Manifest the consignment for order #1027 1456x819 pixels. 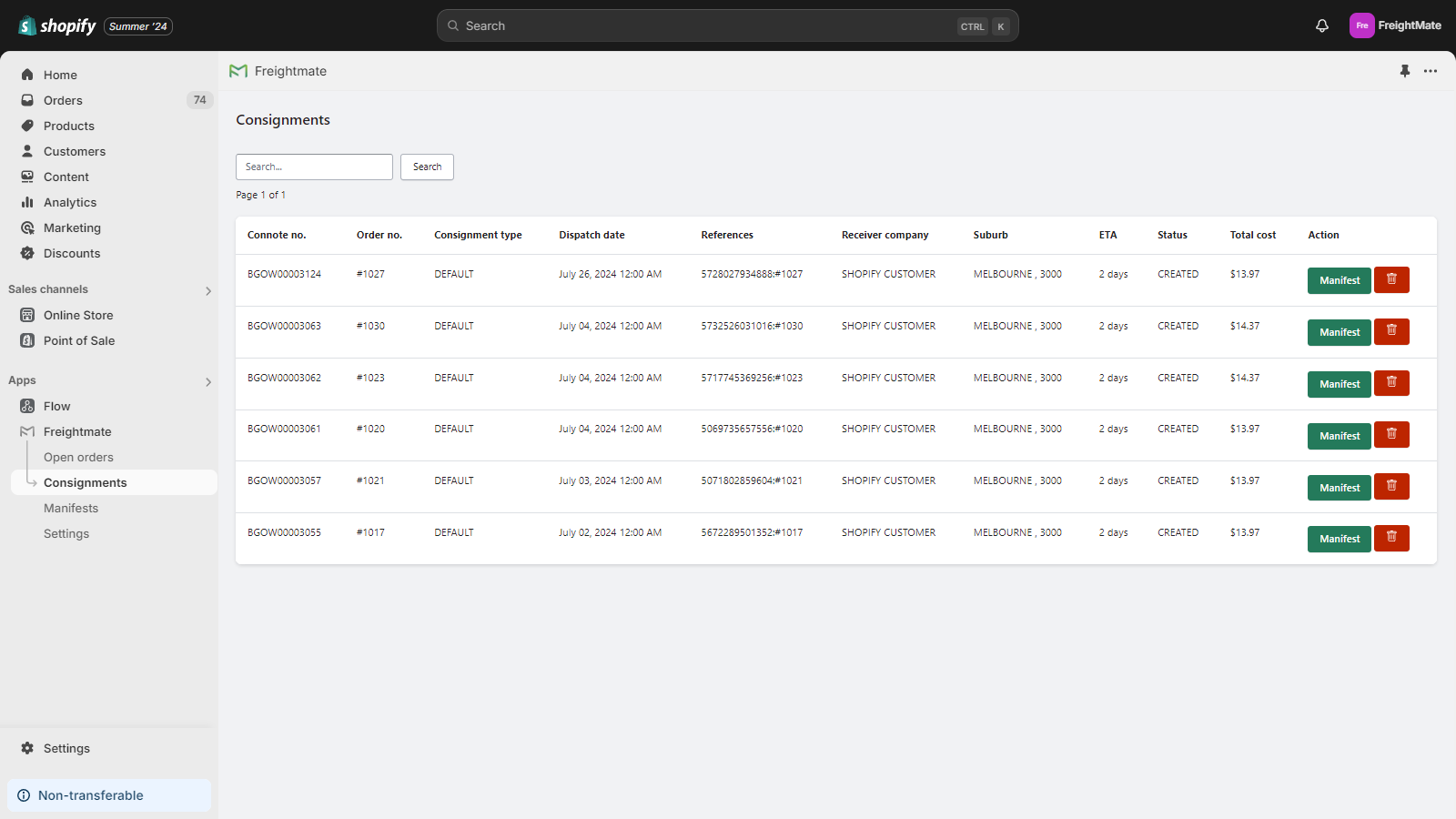1339,280
